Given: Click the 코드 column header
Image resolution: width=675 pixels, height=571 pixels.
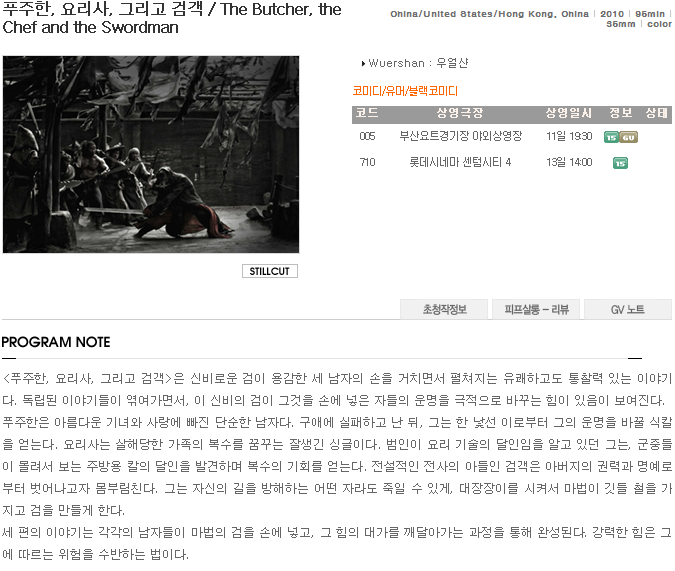Looking at the screenshot, I should (367, 113).
